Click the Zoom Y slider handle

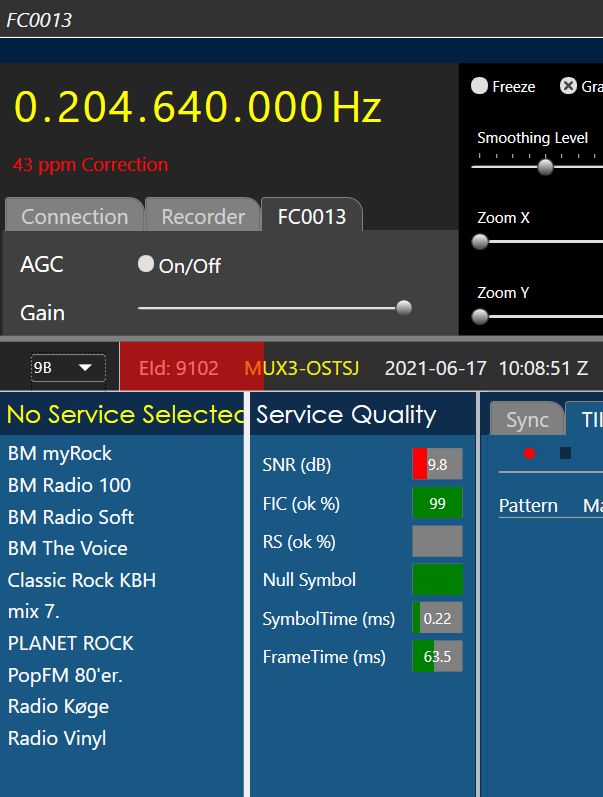point(480,317)
